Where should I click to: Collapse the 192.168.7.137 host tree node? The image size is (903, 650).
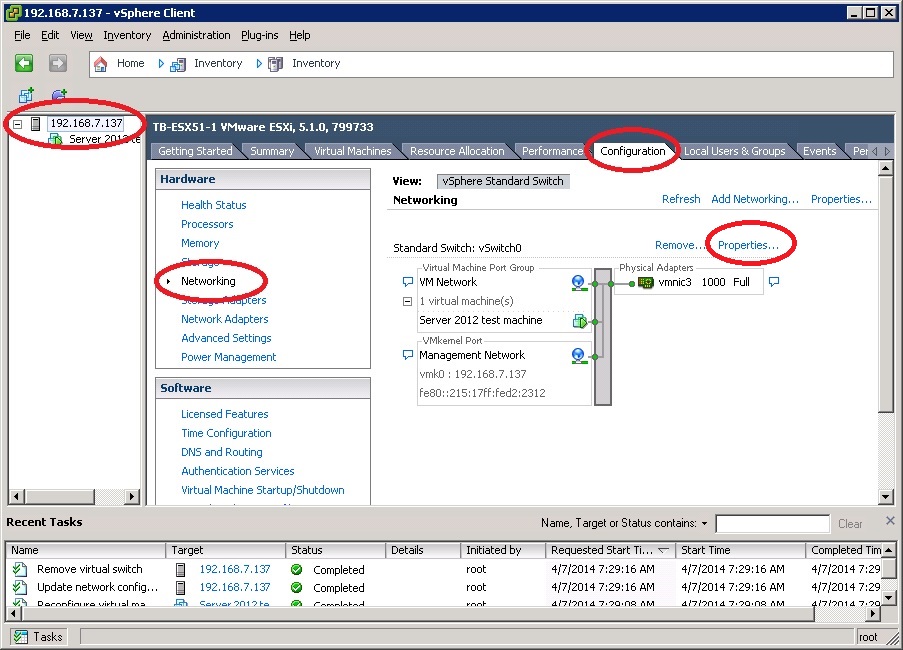[x=18, y=124]
